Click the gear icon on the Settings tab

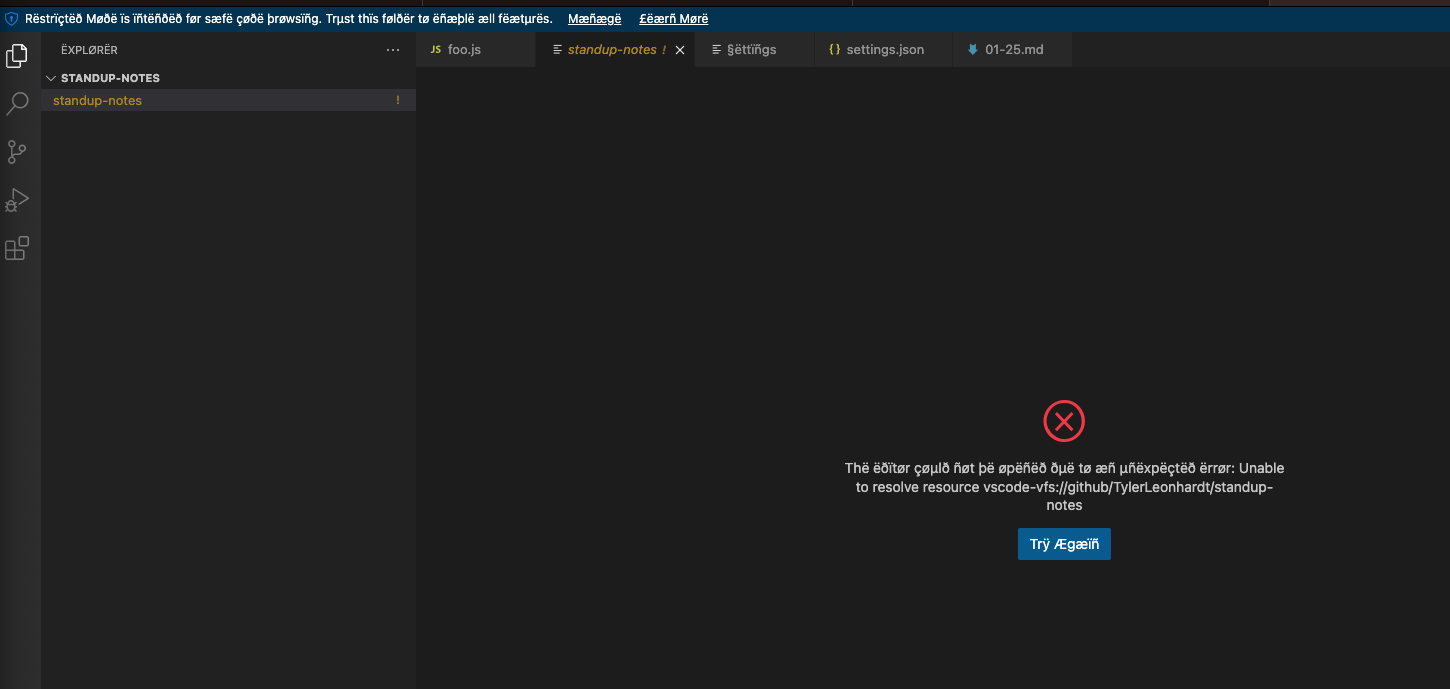715,48
